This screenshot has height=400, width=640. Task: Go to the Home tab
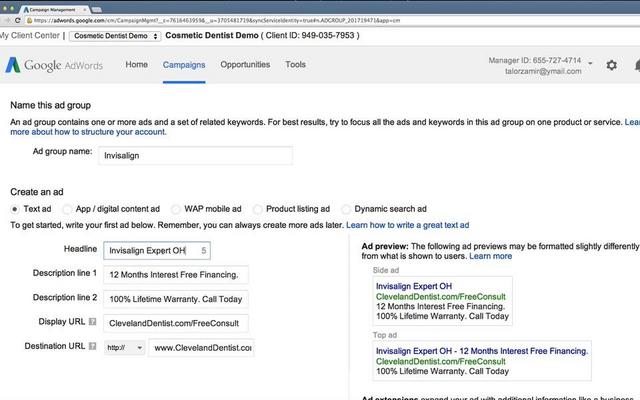point(136,64)
